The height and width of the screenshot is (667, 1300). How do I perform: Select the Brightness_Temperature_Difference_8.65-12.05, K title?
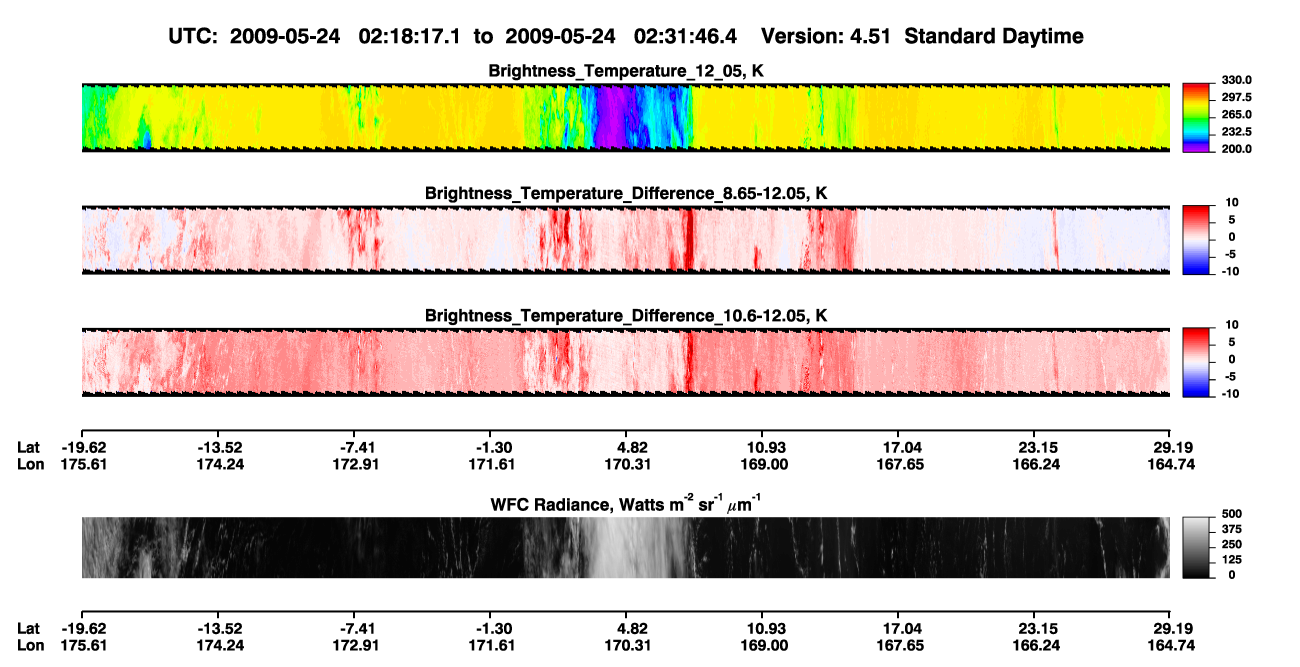pos(626,193)
